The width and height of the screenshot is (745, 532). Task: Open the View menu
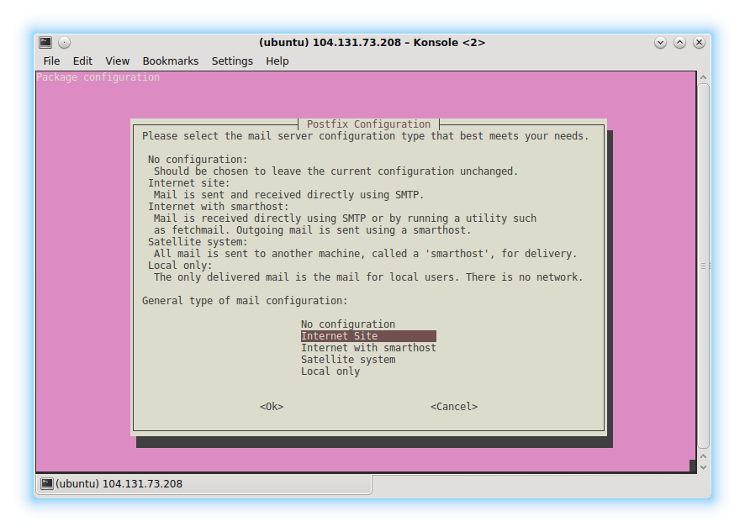[117, 61]
